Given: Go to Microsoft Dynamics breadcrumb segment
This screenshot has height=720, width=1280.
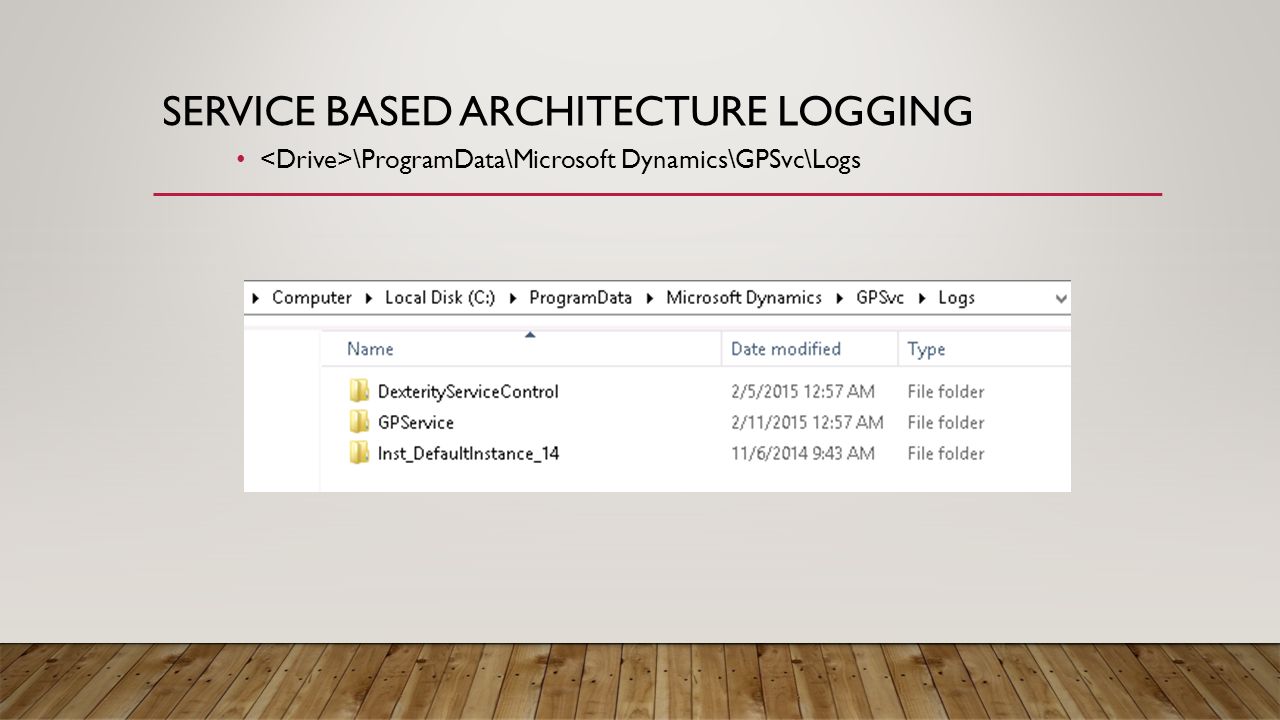Looking at the screenshot, I should tap(744, 298).
